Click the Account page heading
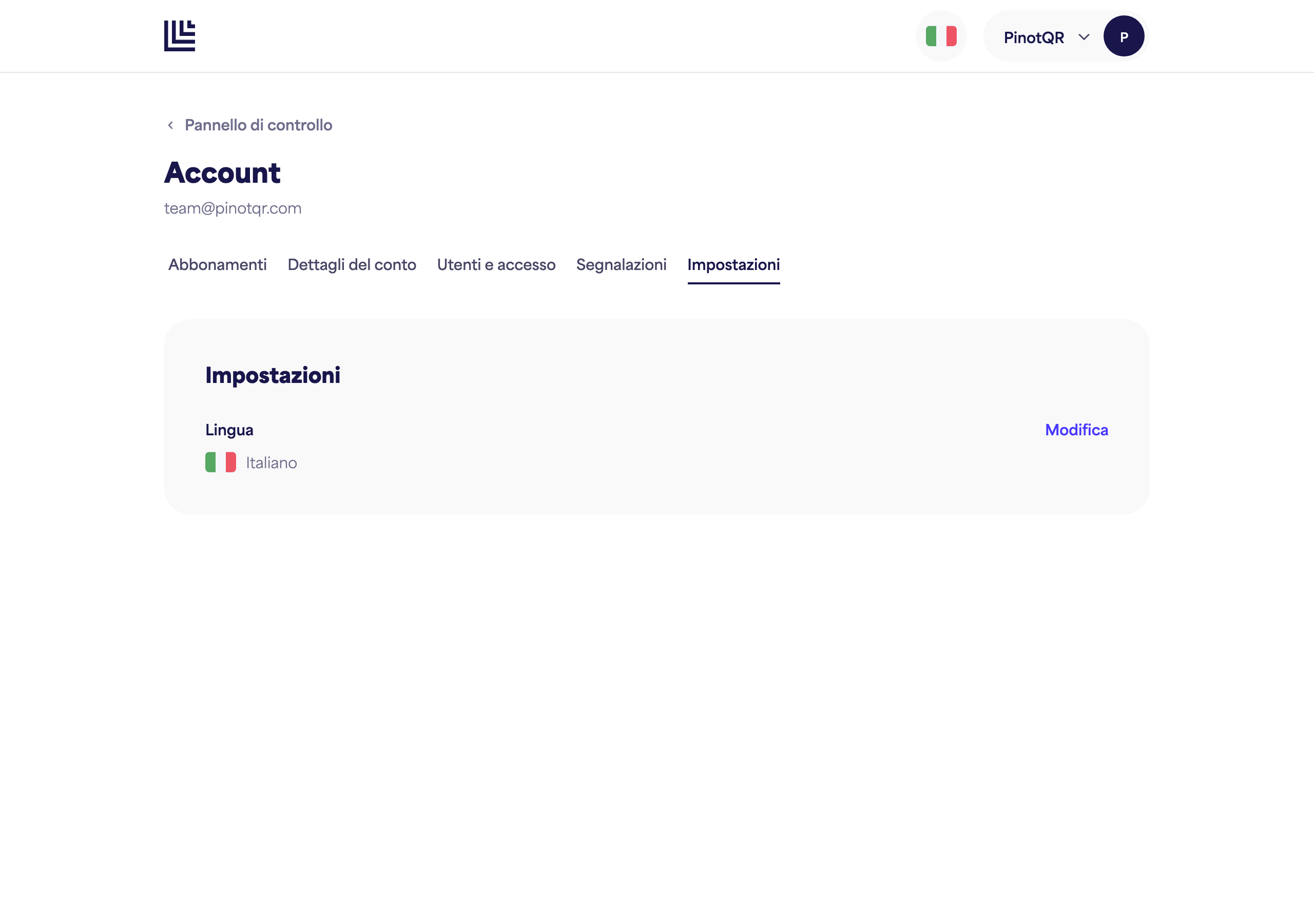 pyautogui.click(x=222, y=173)
